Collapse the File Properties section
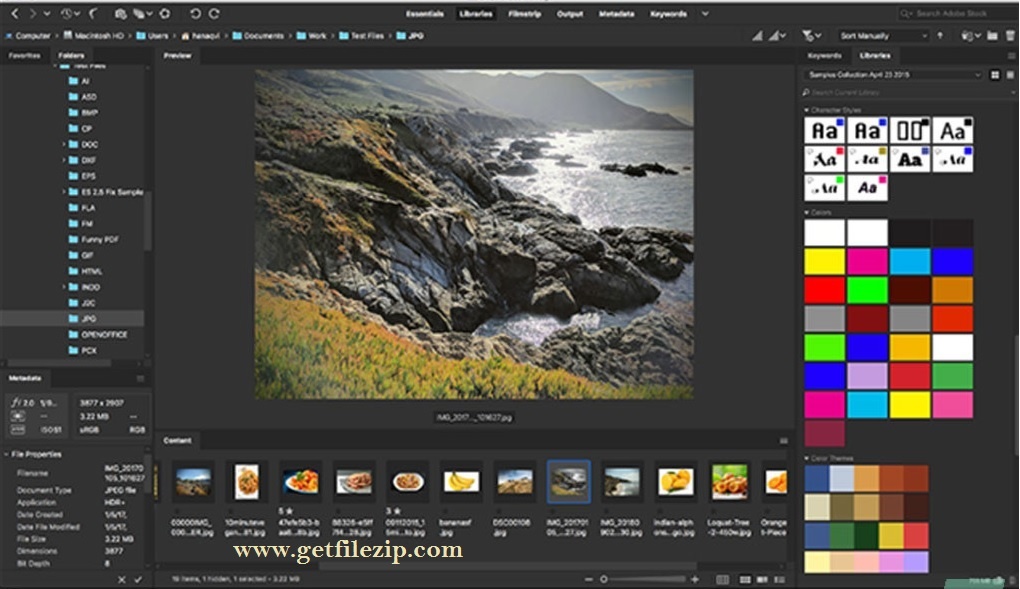Viewport: 1020px width, 589px height. pos(5,454)
